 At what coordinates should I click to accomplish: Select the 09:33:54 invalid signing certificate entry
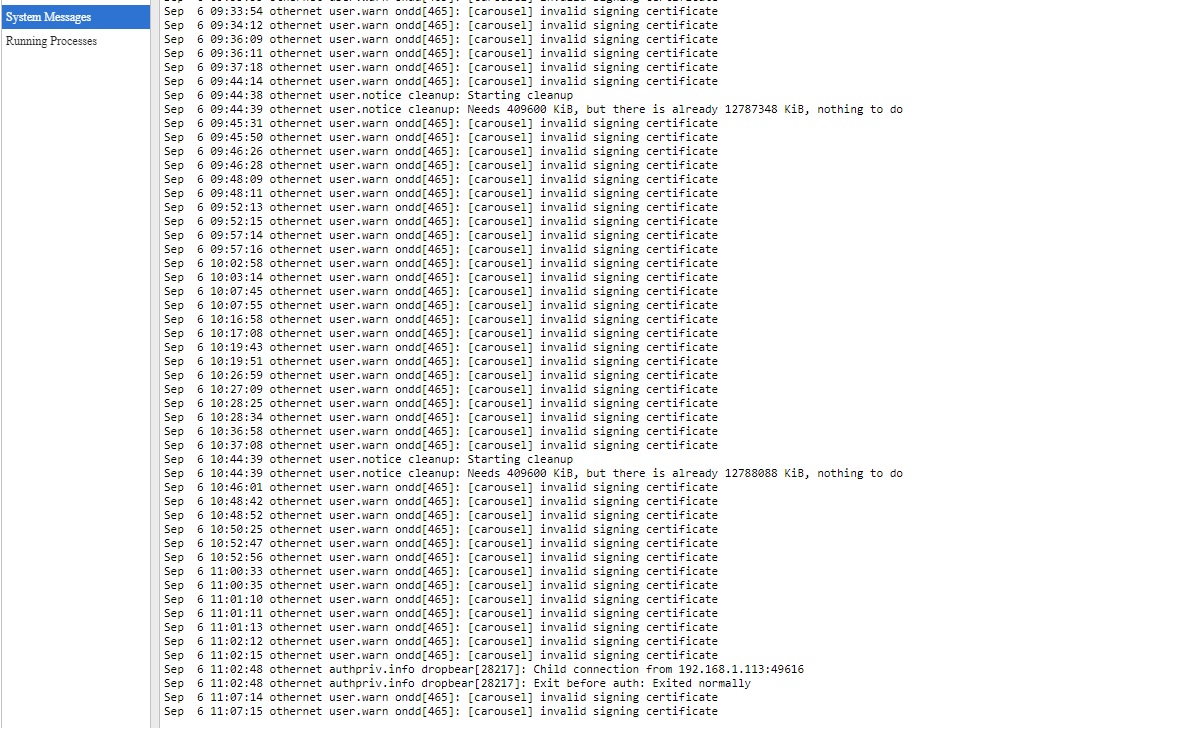click(x=441, y=11)
